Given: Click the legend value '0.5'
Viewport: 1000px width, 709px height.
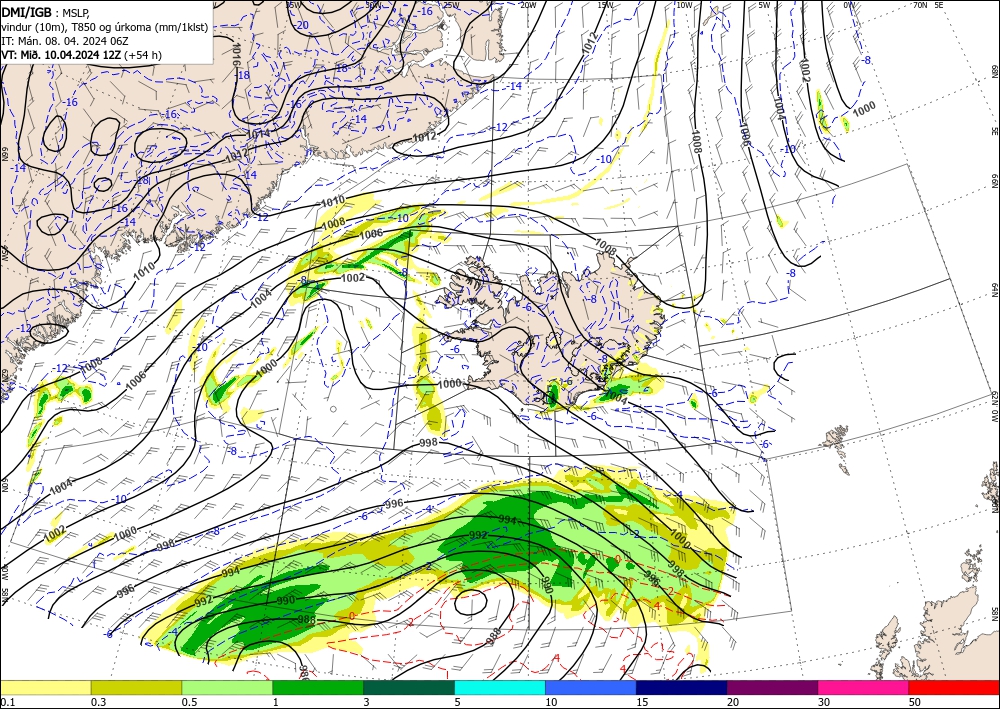Looking at the screenshot, I should 188,702.
